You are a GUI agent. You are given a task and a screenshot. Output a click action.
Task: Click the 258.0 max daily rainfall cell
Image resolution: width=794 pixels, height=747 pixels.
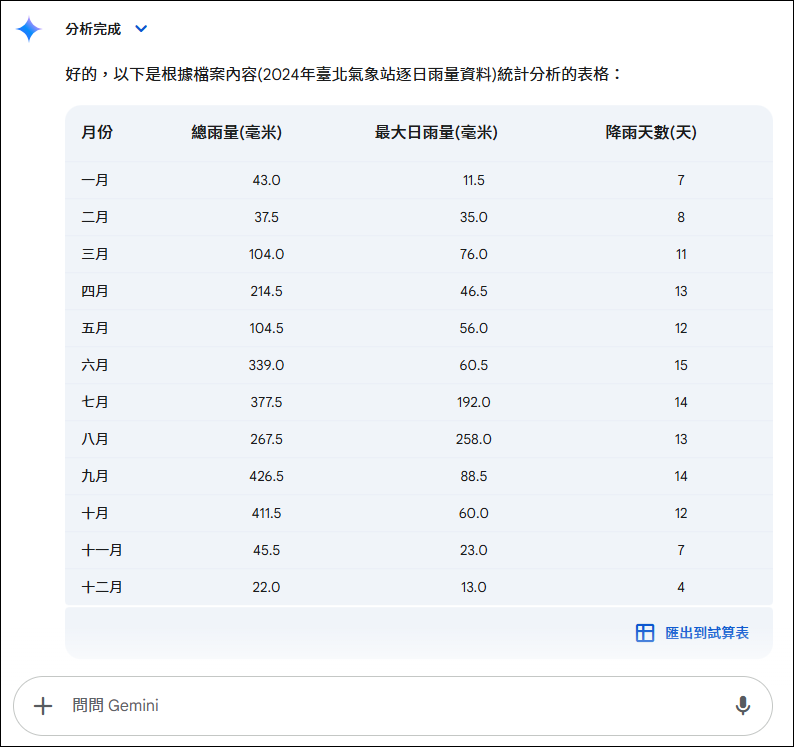[473, 439]
